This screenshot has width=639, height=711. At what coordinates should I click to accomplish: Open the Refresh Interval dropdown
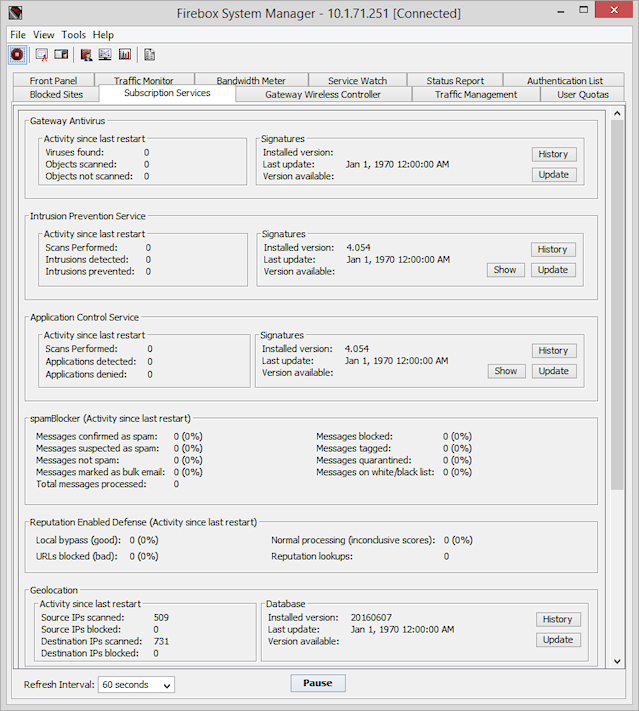click(x=136, y=684)
